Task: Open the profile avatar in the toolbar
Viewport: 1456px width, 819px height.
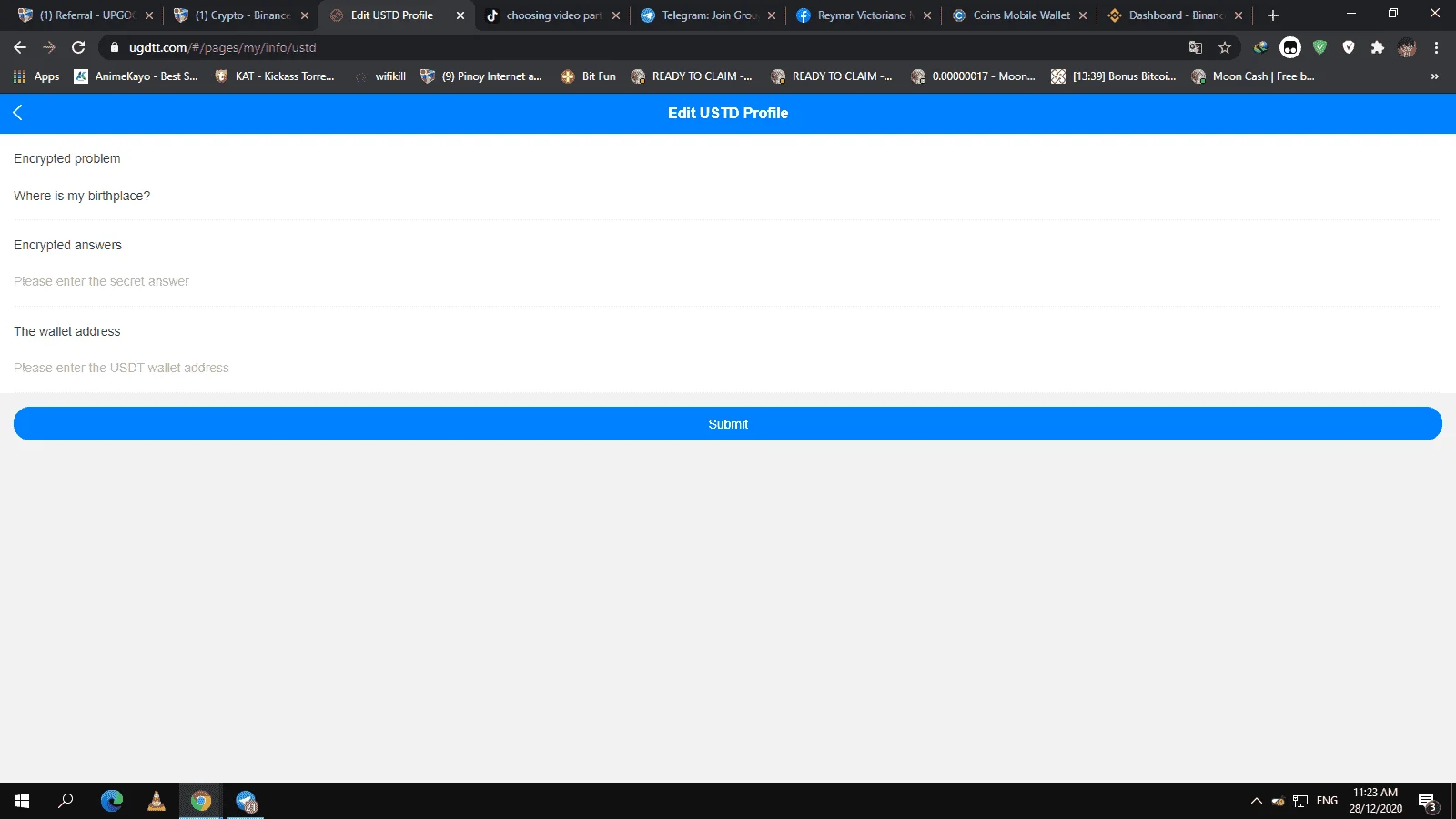Action: [x=1407, y=47]
